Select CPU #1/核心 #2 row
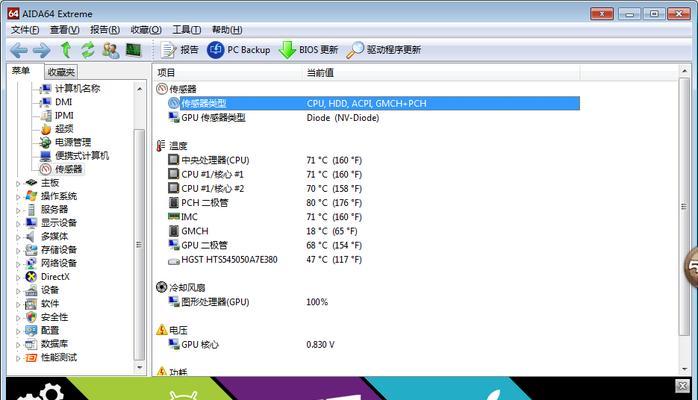The image size is (698, 400). click(373, 189)
